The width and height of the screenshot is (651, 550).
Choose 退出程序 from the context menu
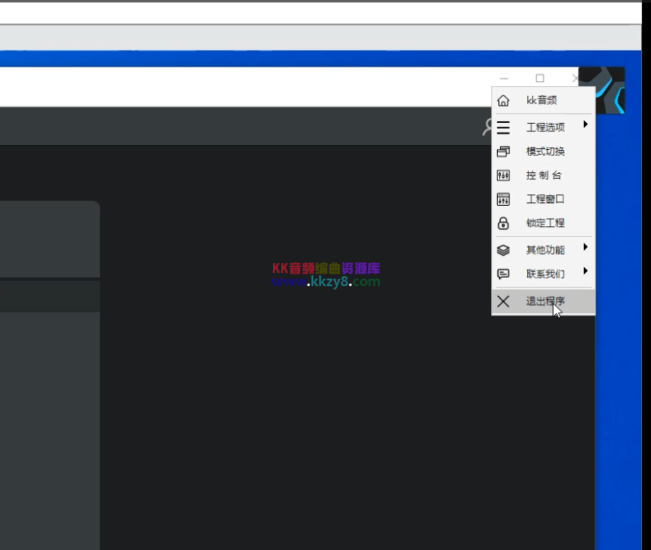pyautogui.click(x=545, y=301)
